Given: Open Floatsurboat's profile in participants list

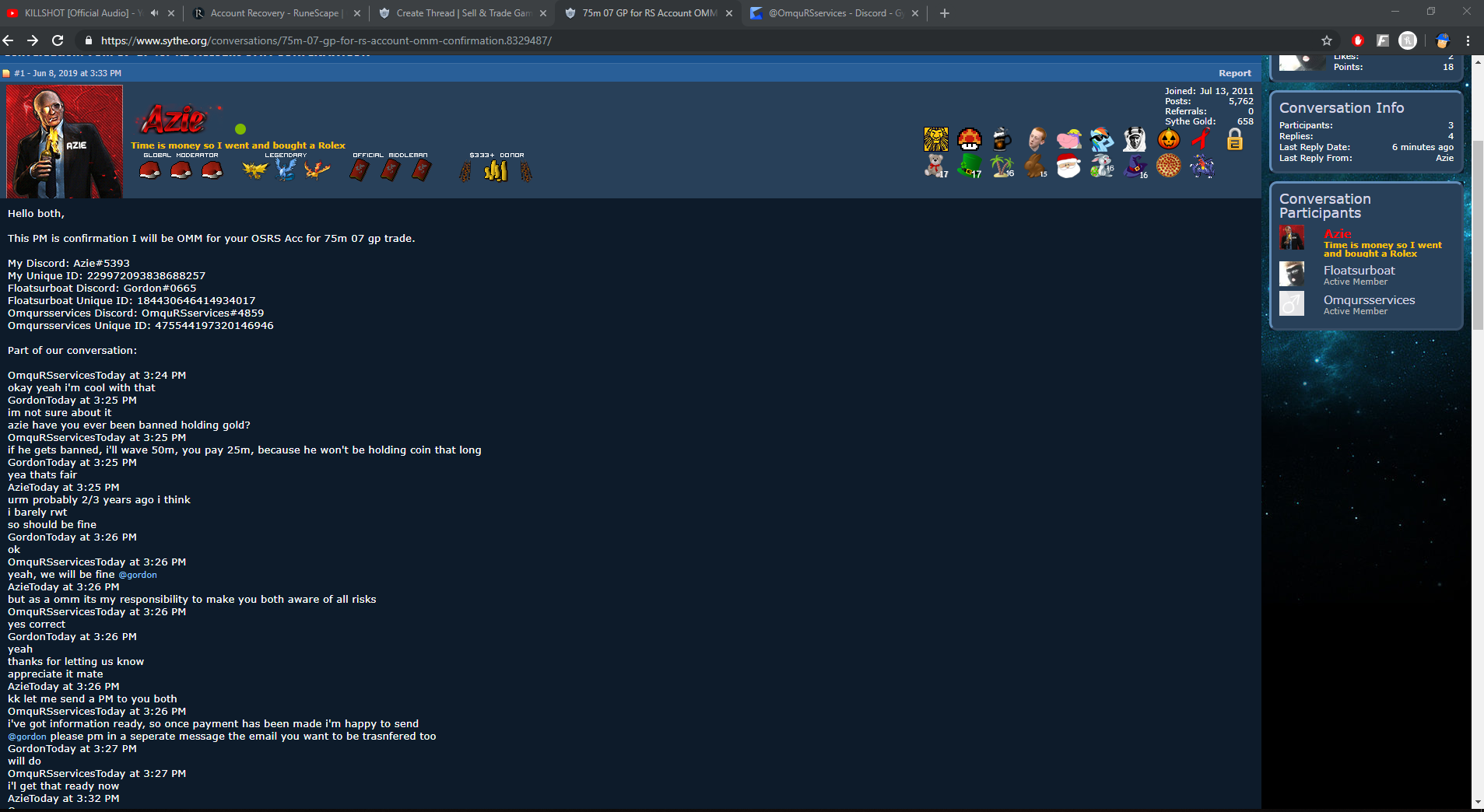Looking at the screenshot, I should 1359,271.
